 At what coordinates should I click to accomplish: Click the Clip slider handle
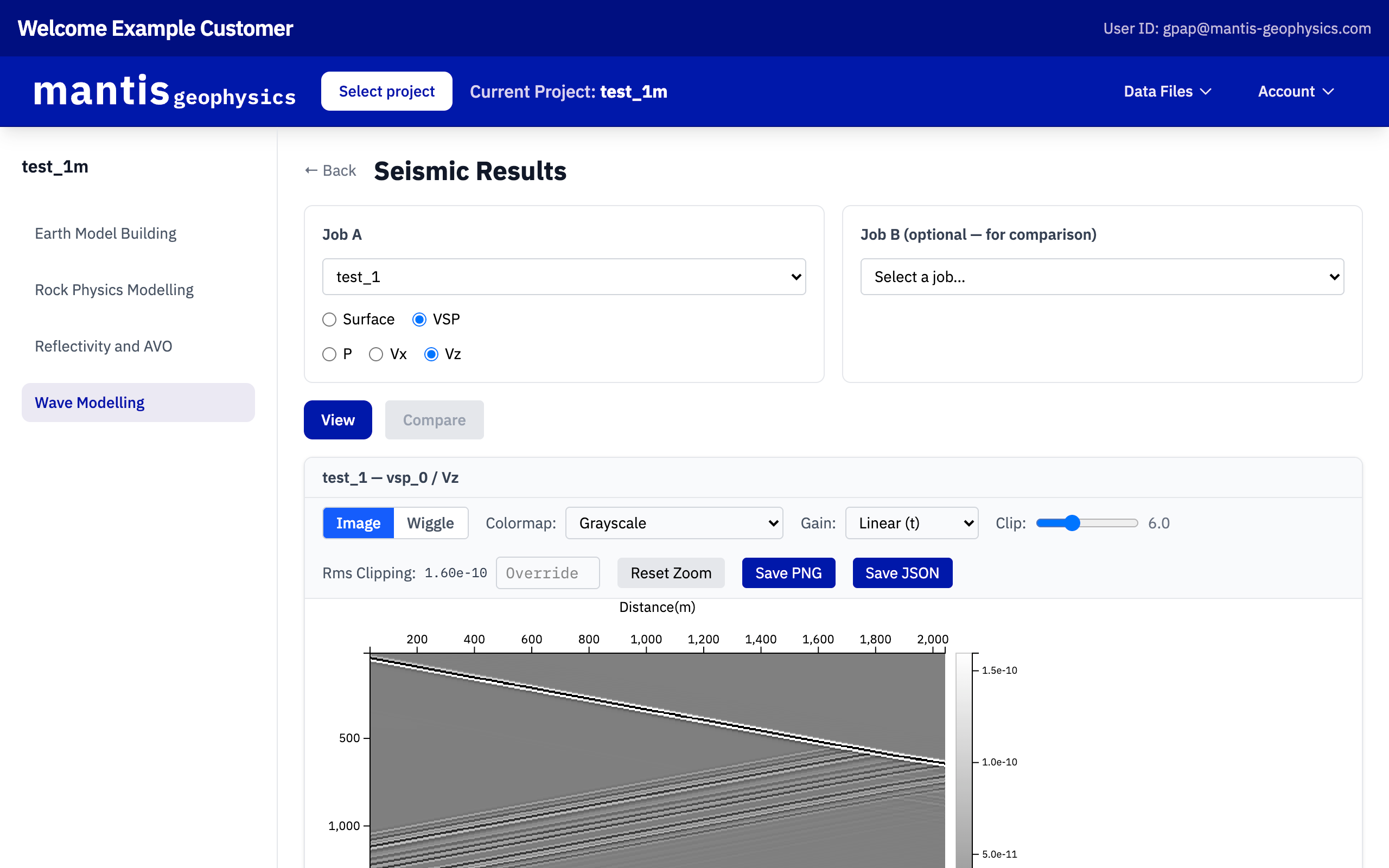click(x=1072, y=523)
